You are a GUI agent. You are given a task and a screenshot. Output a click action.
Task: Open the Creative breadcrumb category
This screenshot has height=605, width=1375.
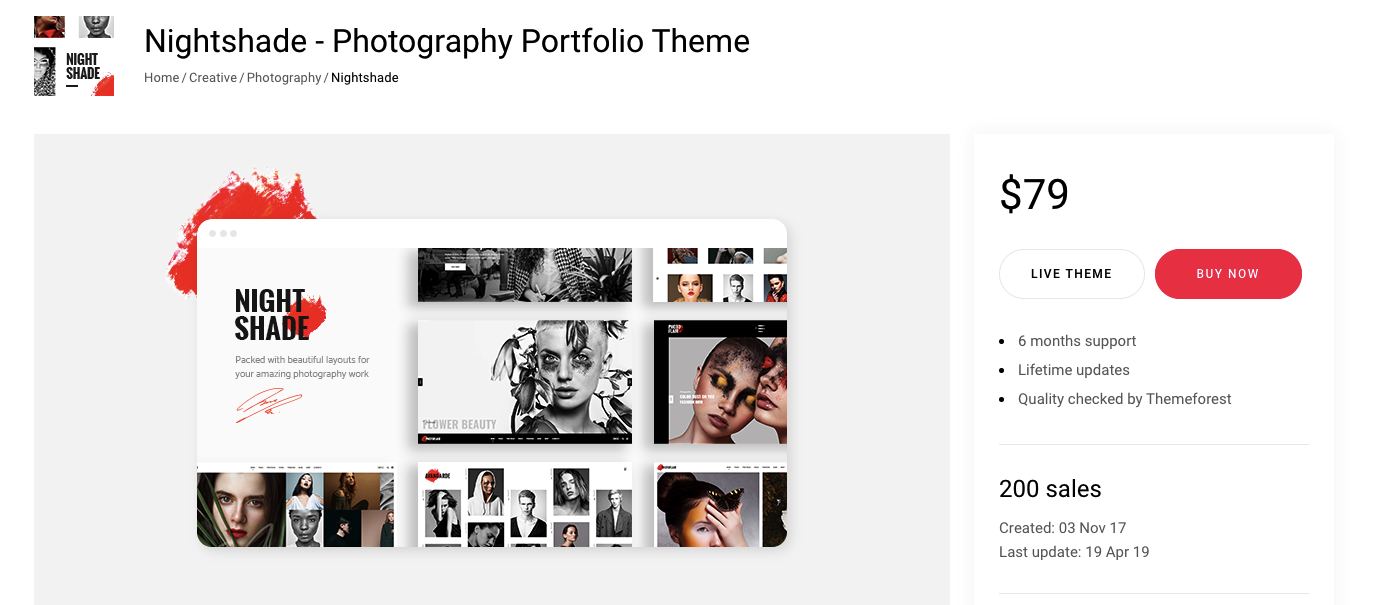point(213,78)
